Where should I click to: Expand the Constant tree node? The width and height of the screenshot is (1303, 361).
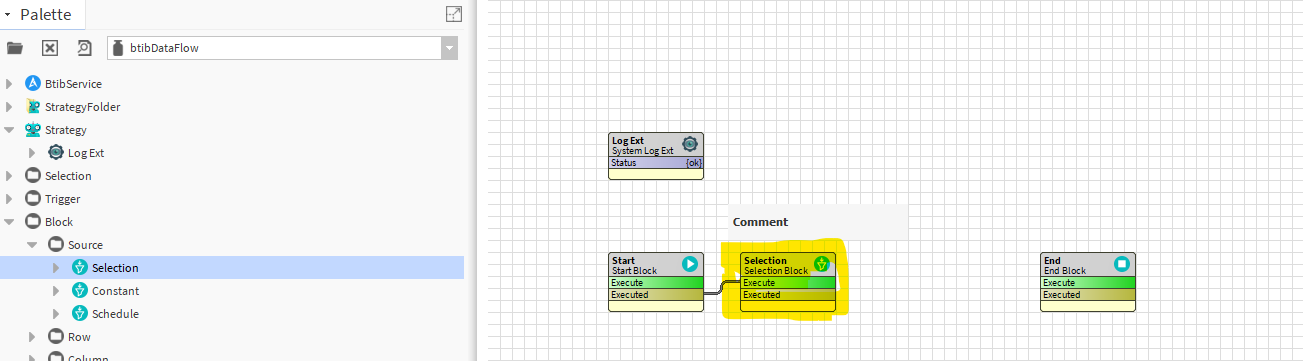tap(56, 291)
